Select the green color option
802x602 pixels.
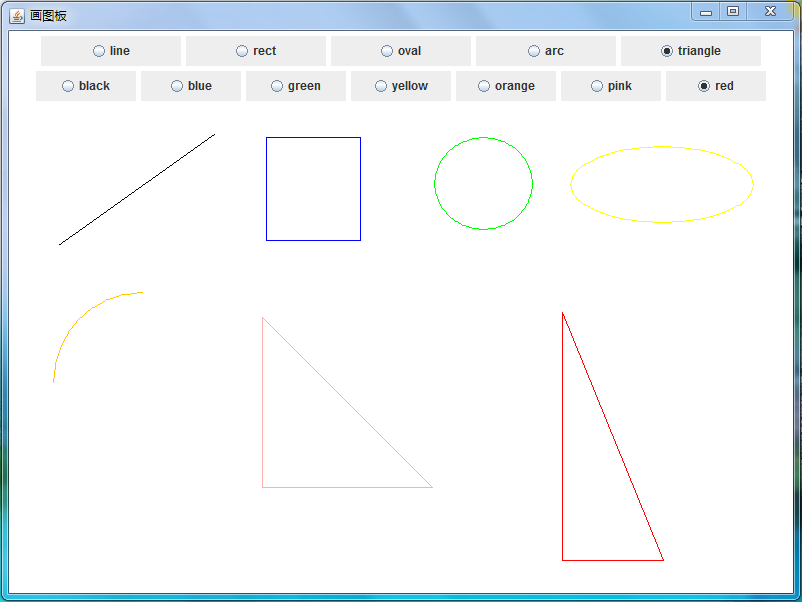pos(277,86)
